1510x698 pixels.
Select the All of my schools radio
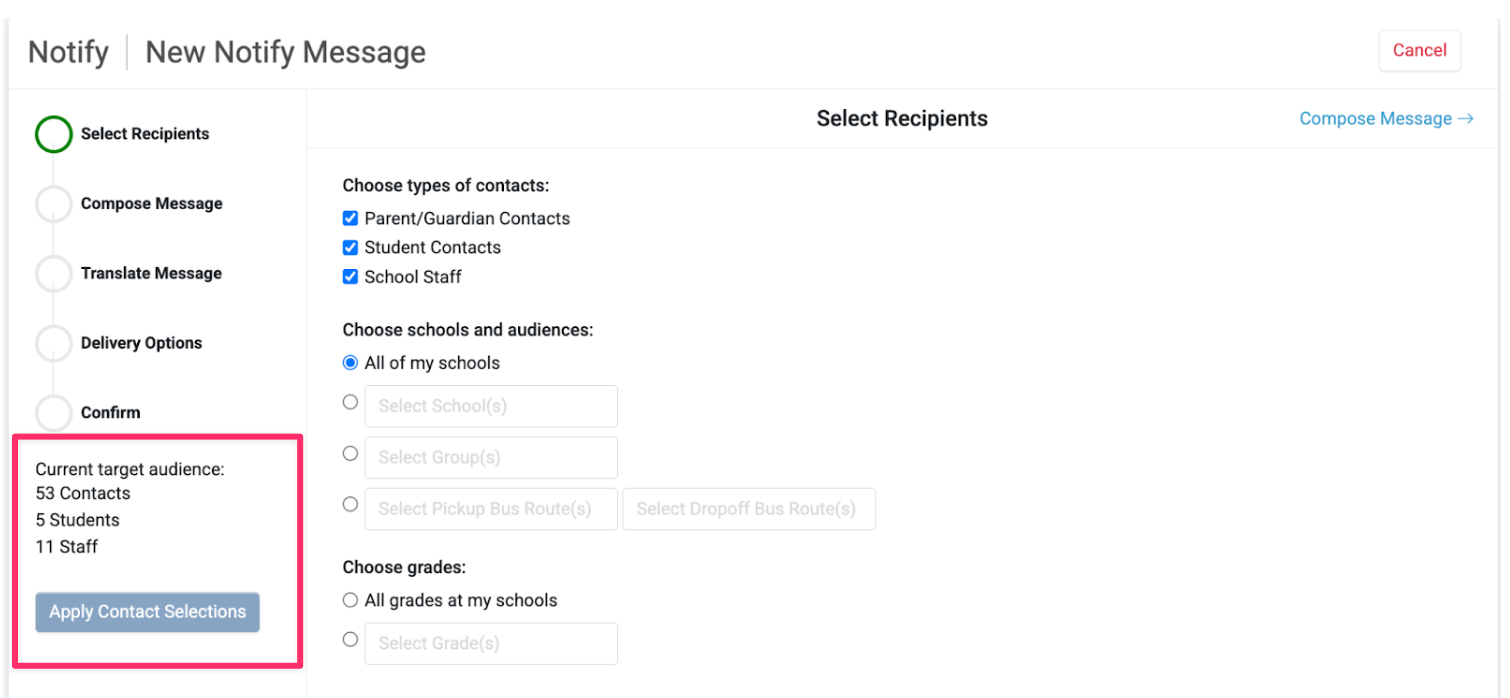(350, 363)
